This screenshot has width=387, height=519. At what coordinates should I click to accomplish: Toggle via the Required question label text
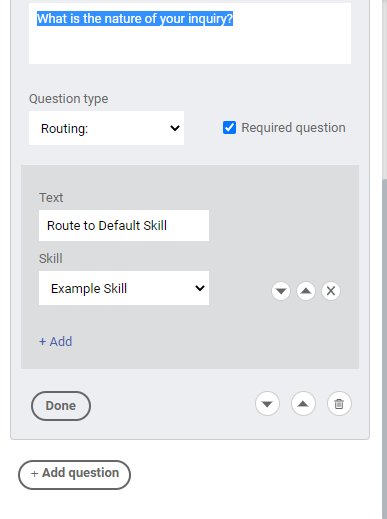(x=293, y=128)
